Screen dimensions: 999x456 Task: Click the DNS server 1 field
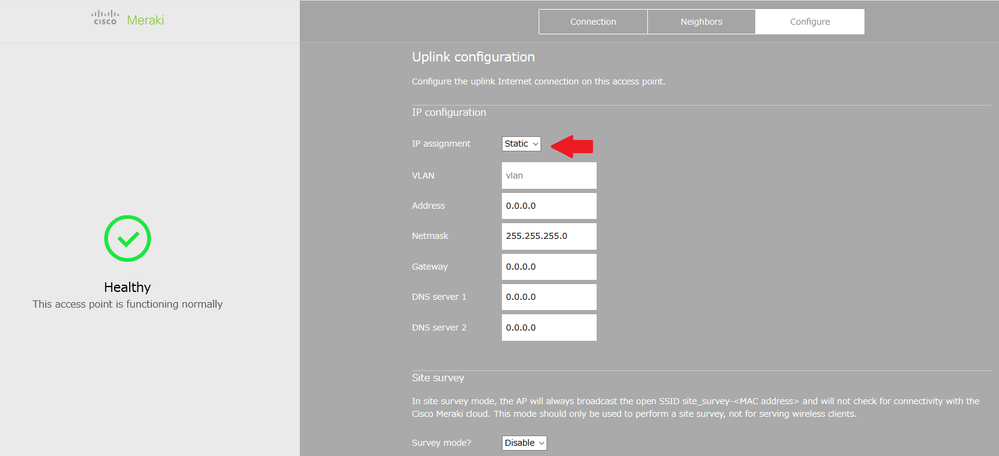point(549,297)
